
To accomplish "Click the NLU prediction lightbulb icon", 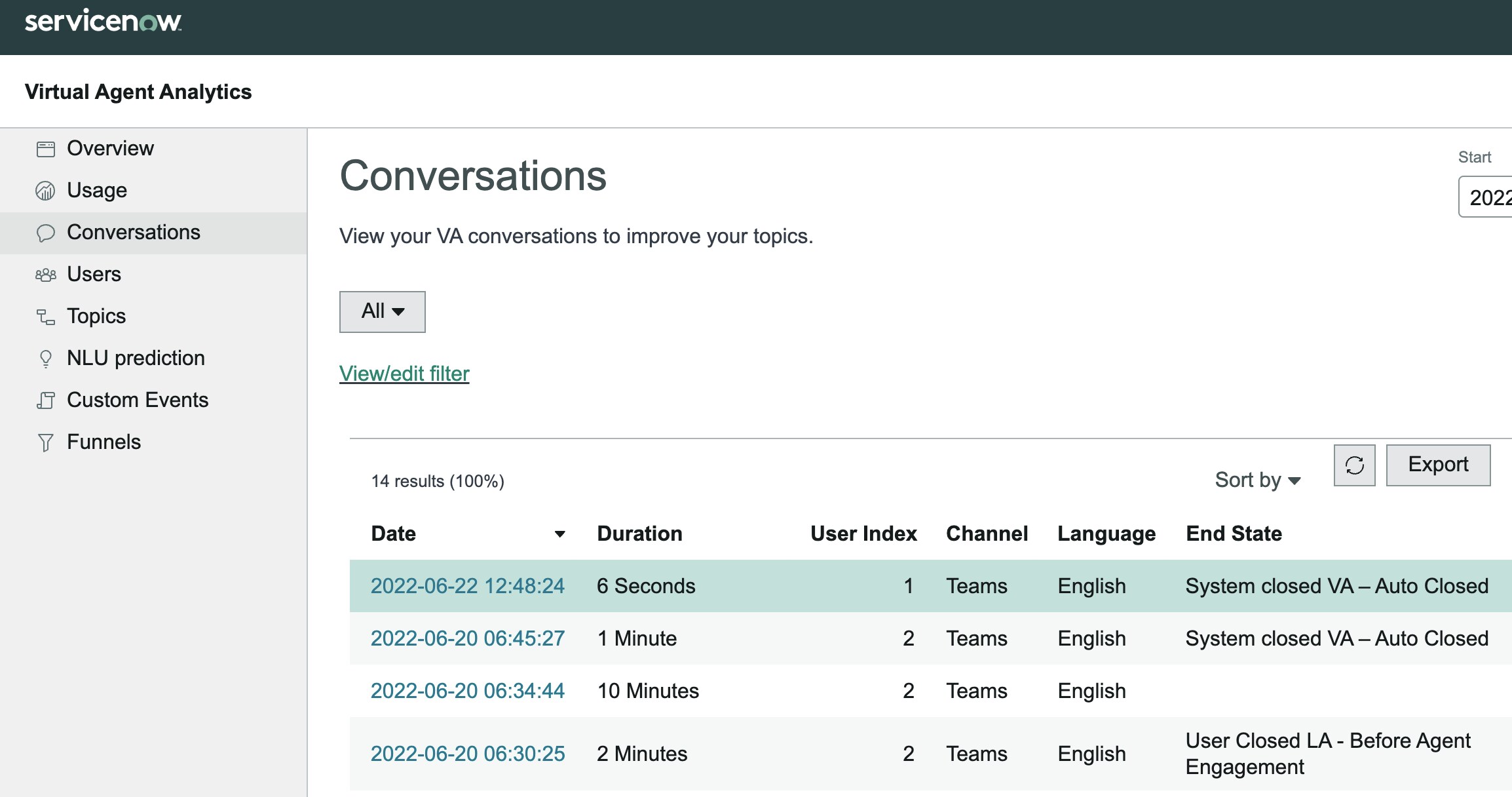I will click(45, 358).
